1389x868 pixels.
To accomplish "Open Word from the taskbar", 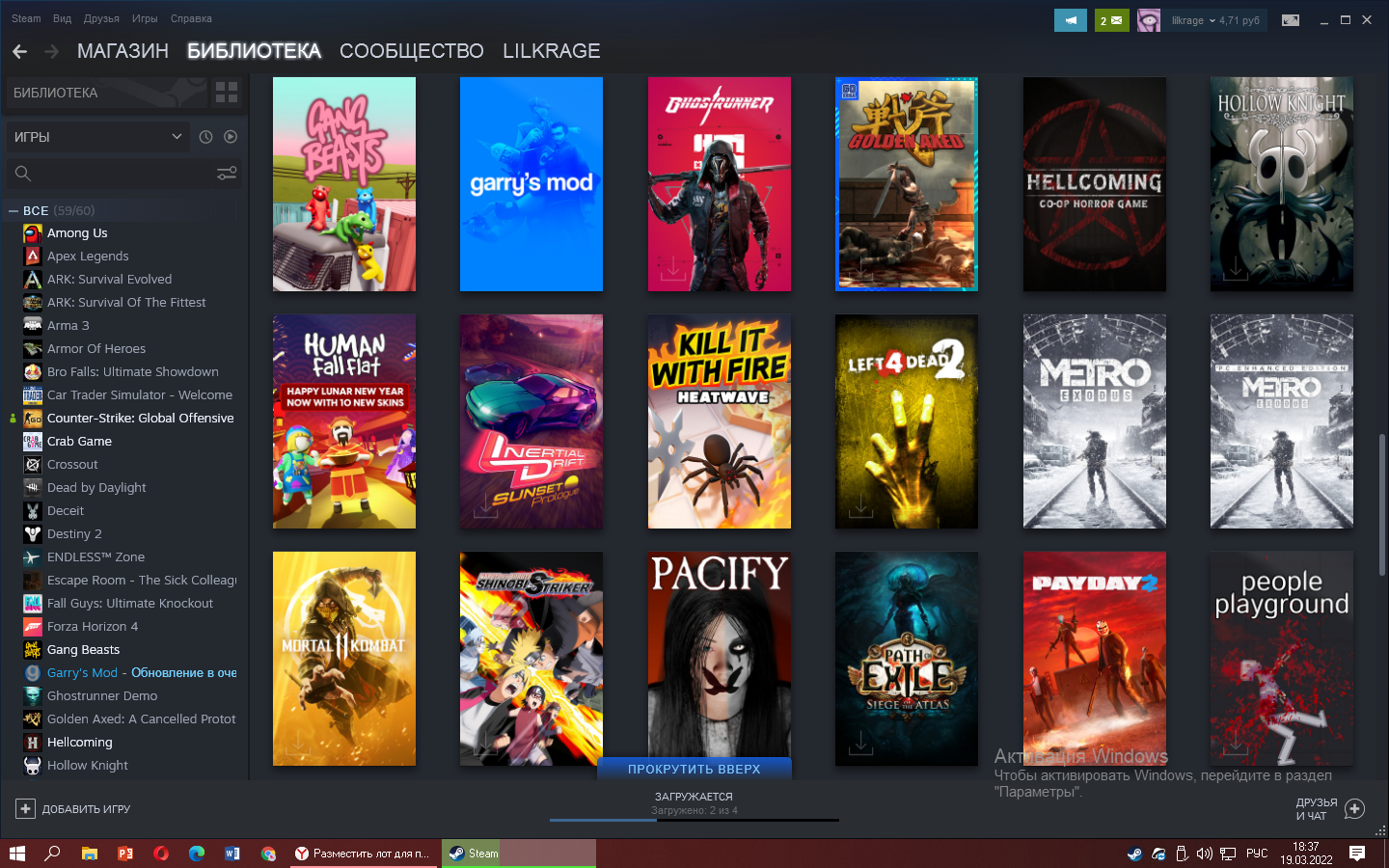I will pyautogui.click(x=232, y=854).
